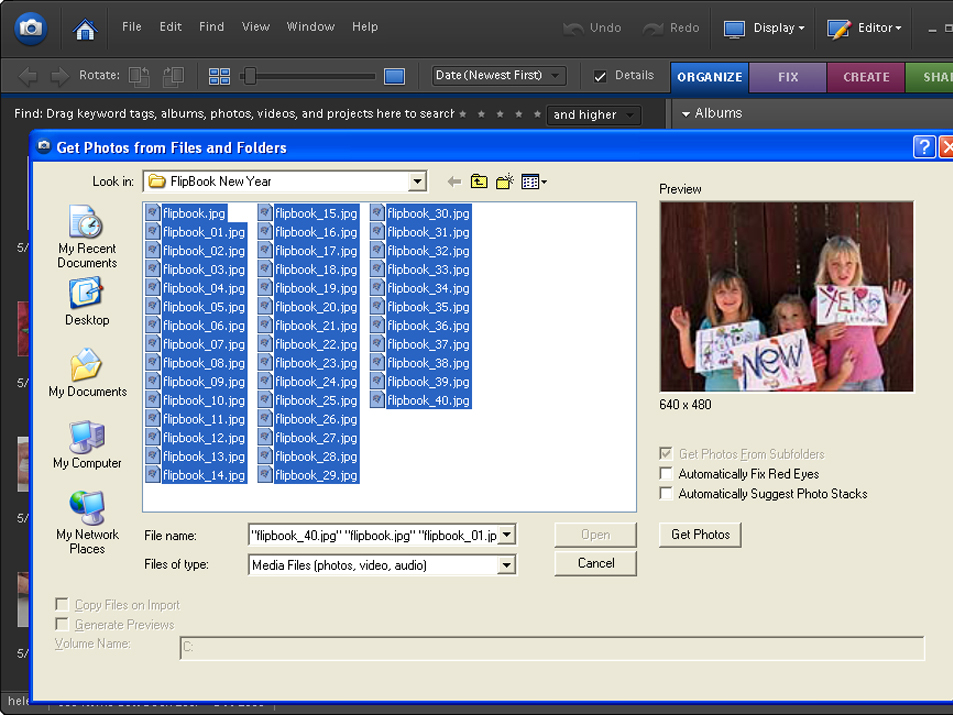
Task: Select file flipbook_30.jpg
Action: tap(421, 213)
